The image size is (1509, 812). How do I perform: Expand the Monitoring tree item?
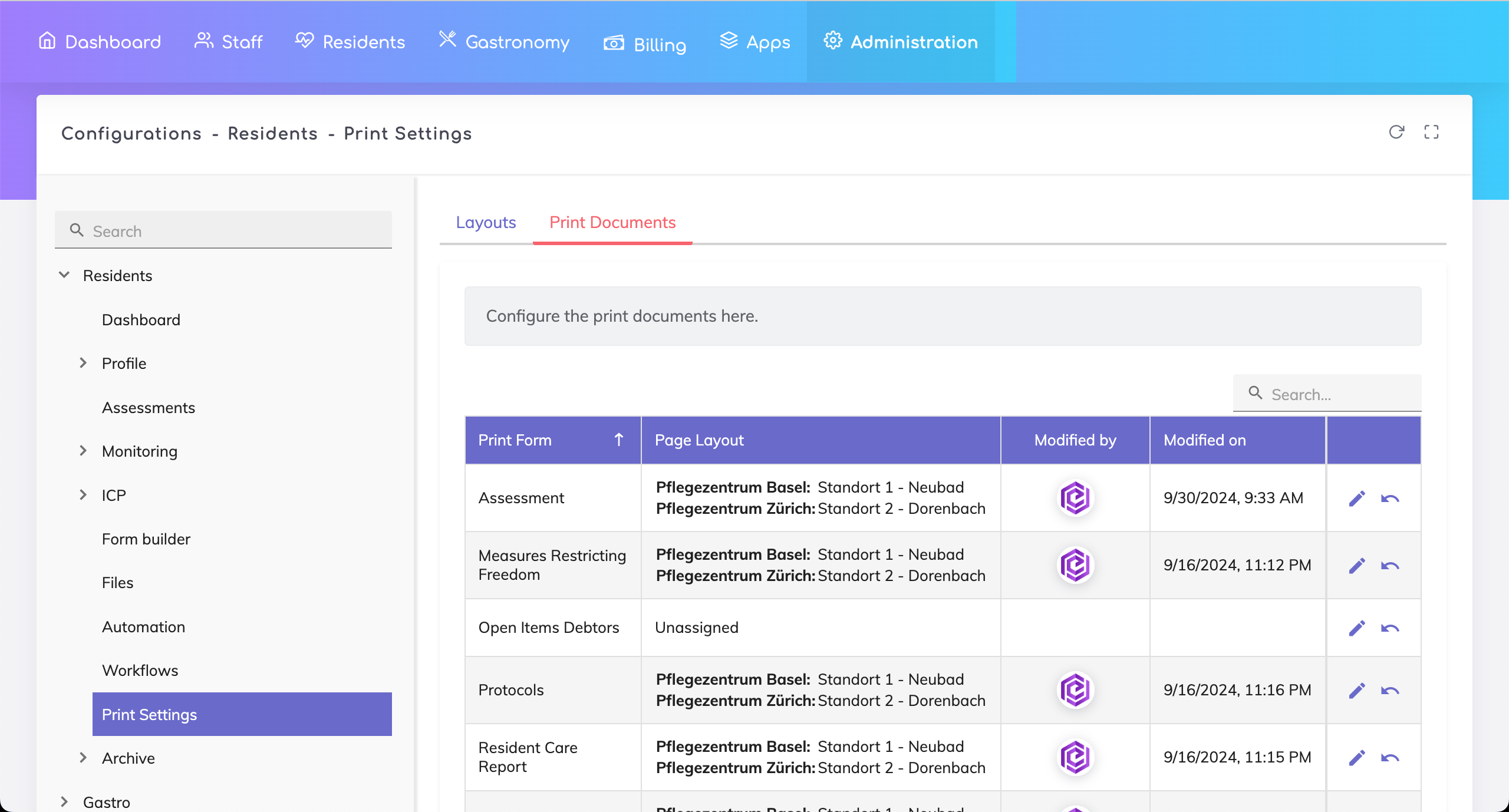[83, 451]
